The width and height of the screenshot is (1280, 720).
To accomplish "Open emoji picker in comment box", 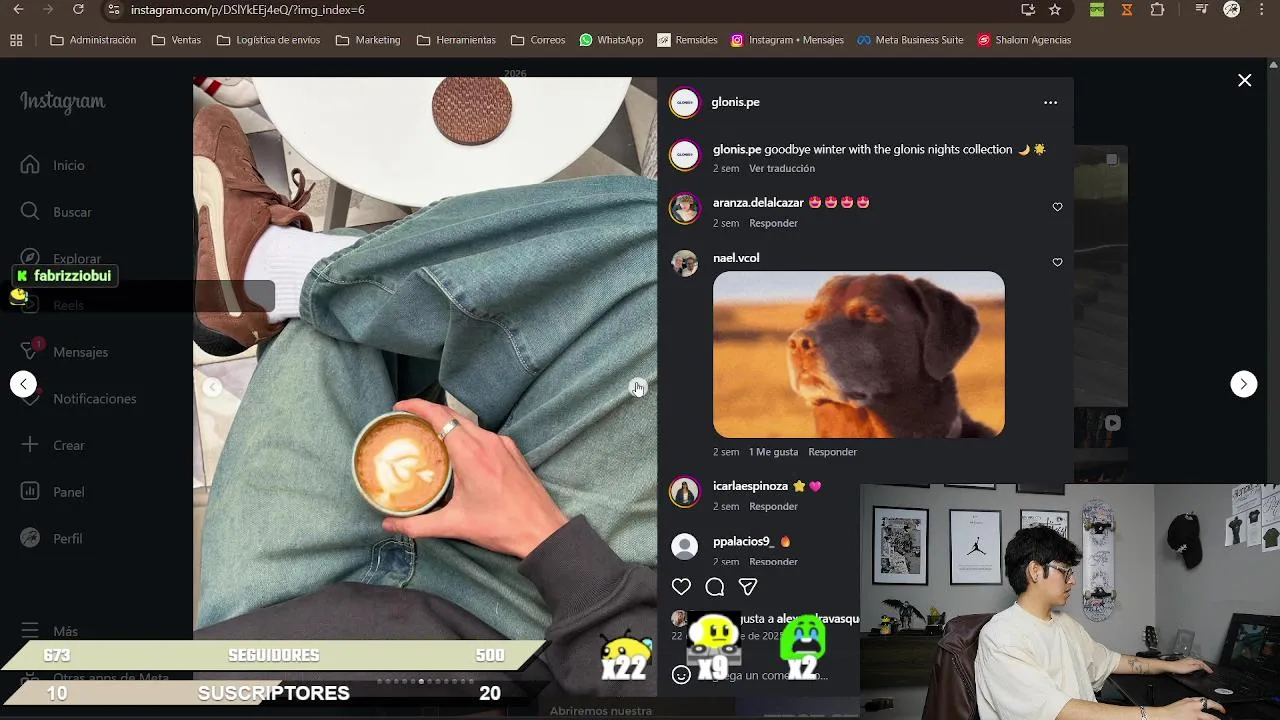I will (681, 675).
